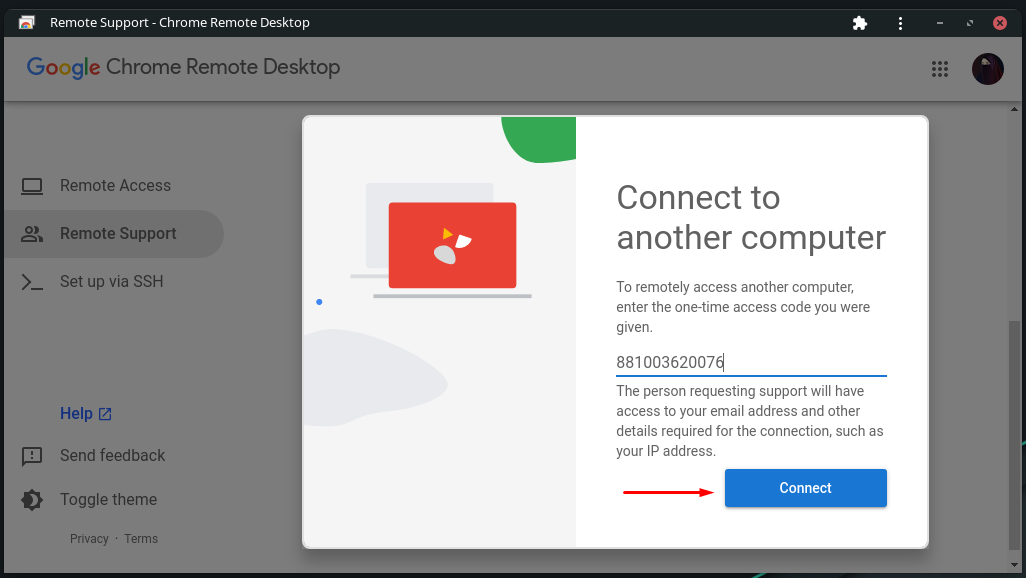Click the red laptop illustration
This screenshot has height=578, width=1026.
pos(452,245)
